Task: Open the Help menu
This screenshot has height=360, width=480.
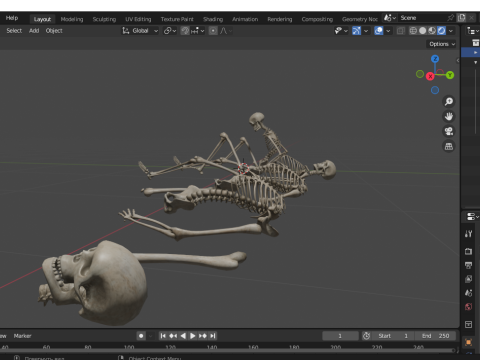Action: (x=12, y=18)
